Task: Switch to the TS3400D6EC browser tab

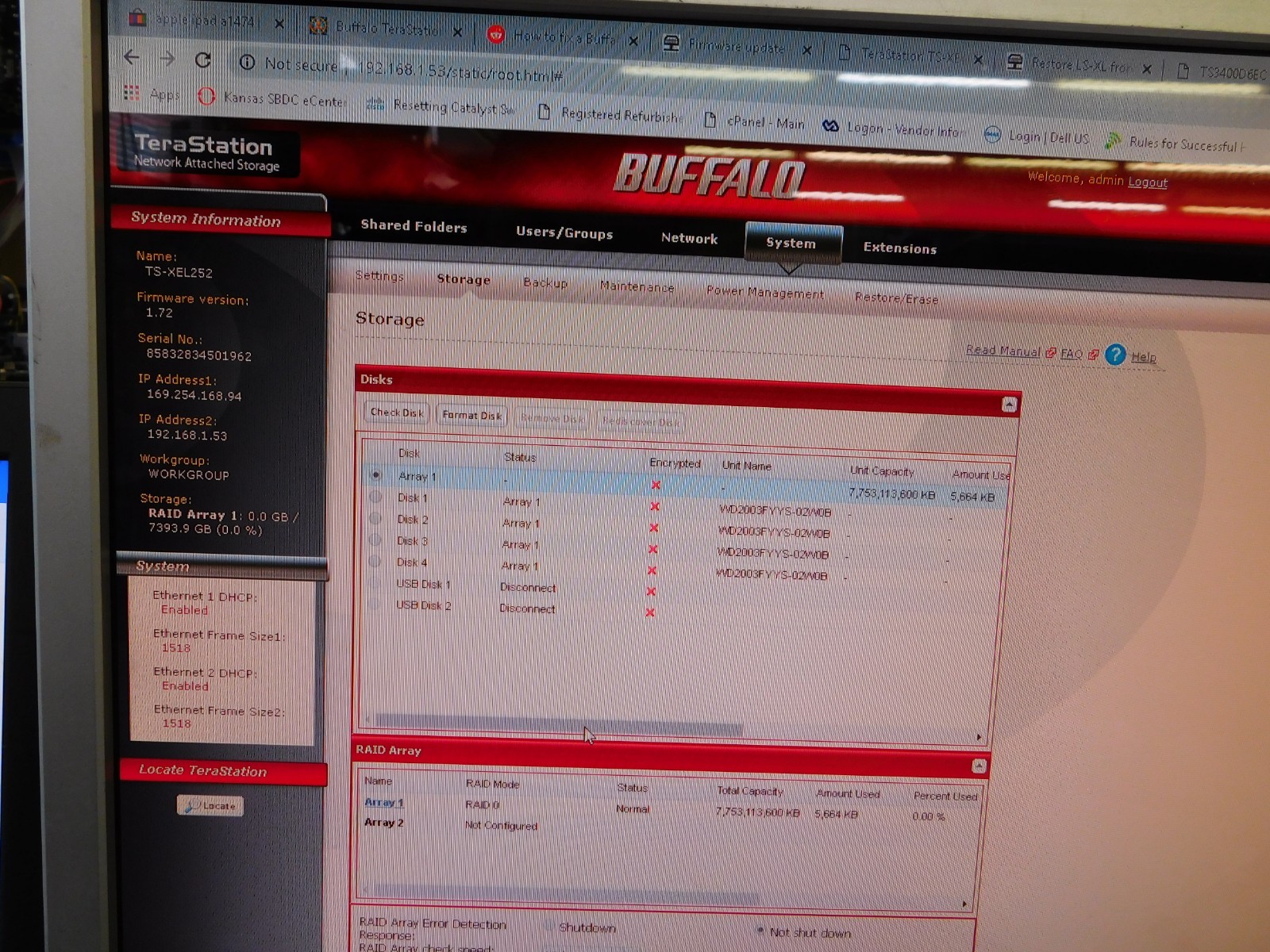Action: click(x=1221, y=72)
